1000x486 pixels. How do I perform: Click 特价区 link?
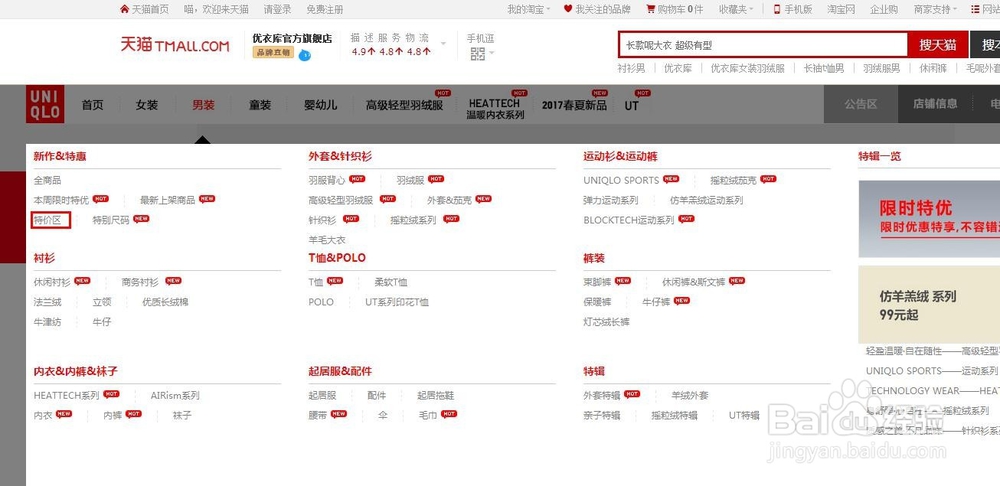48,220
